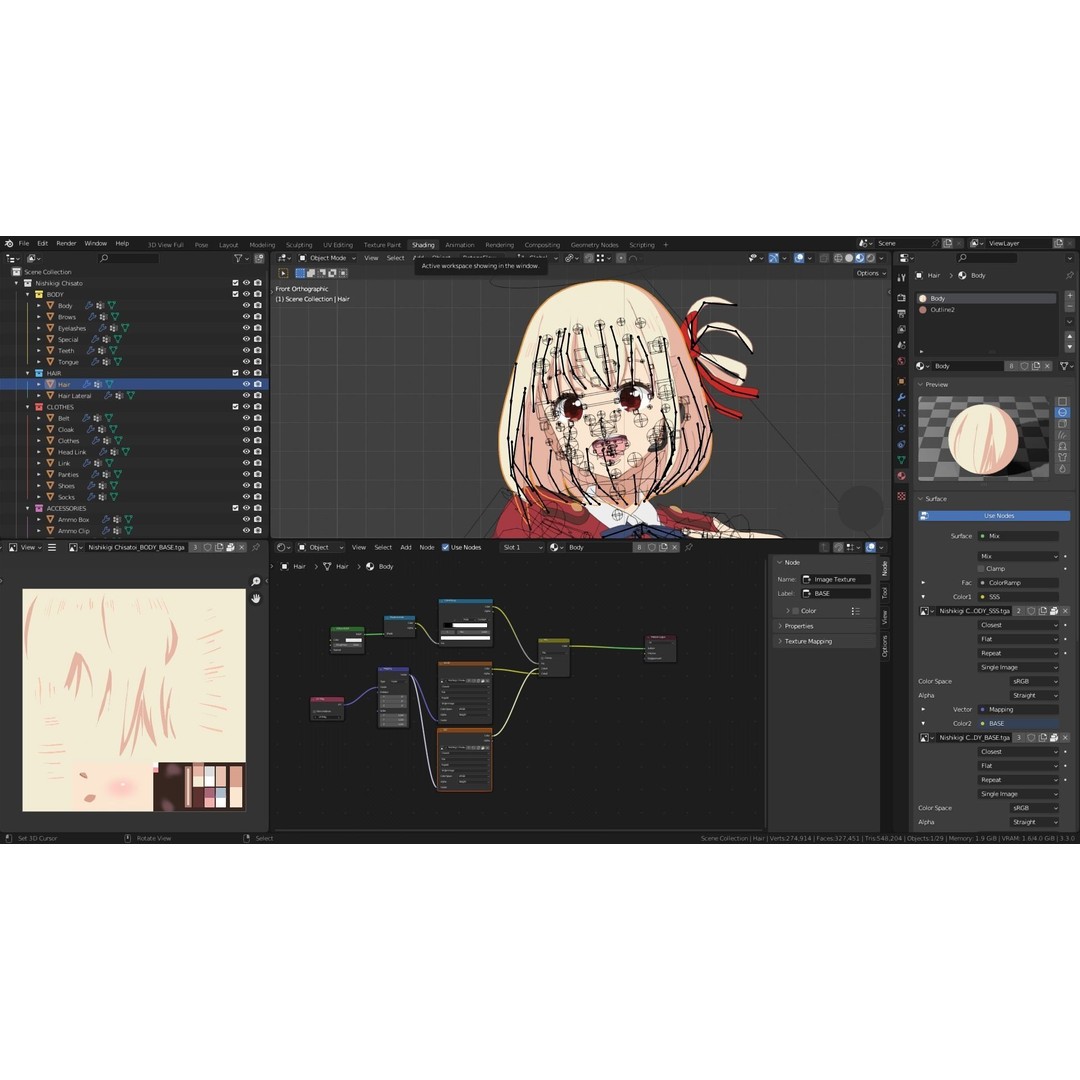
Task: Click pan hand gizmo in image editor
Action: (x=256, y=599)
